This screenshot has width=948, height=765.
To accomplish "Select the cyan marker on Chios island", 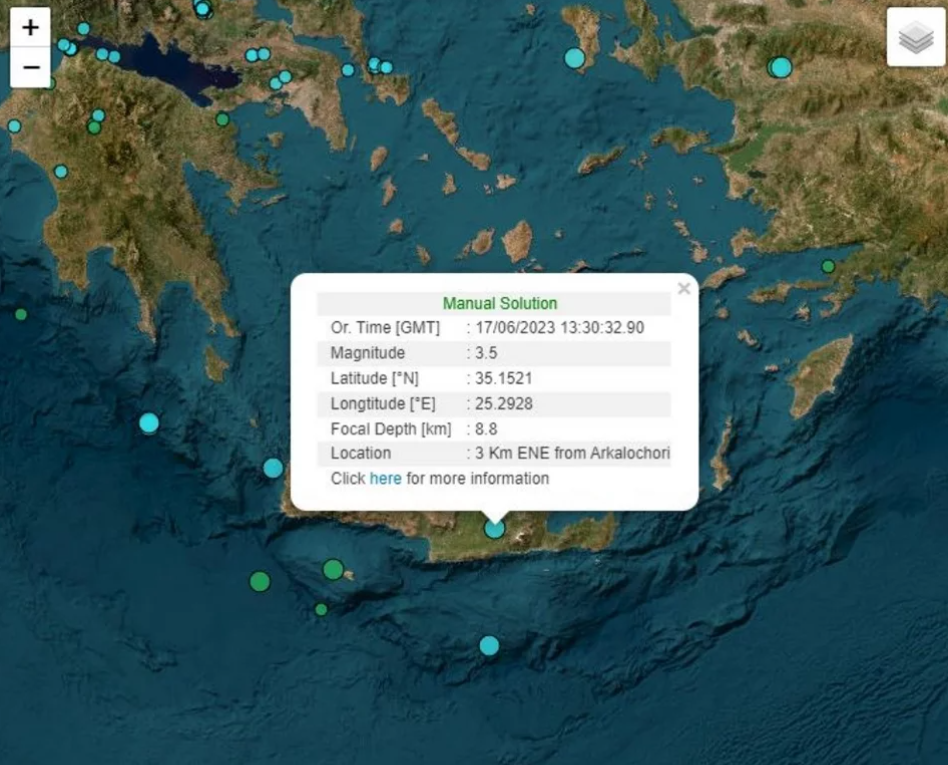I will (x=574, y=58).
